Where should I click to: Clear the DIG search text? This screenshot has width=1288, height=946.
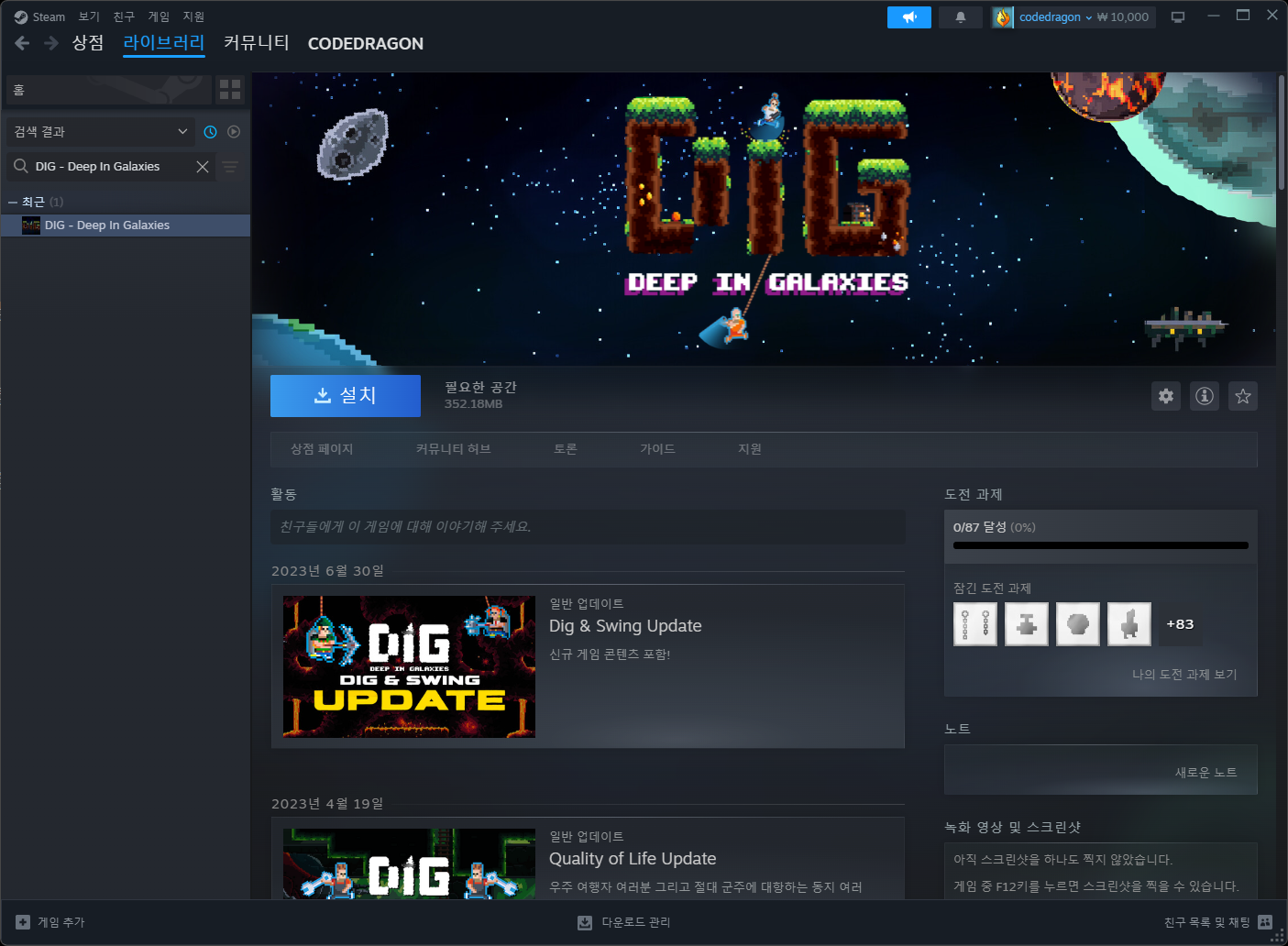(x=203, y=167)
